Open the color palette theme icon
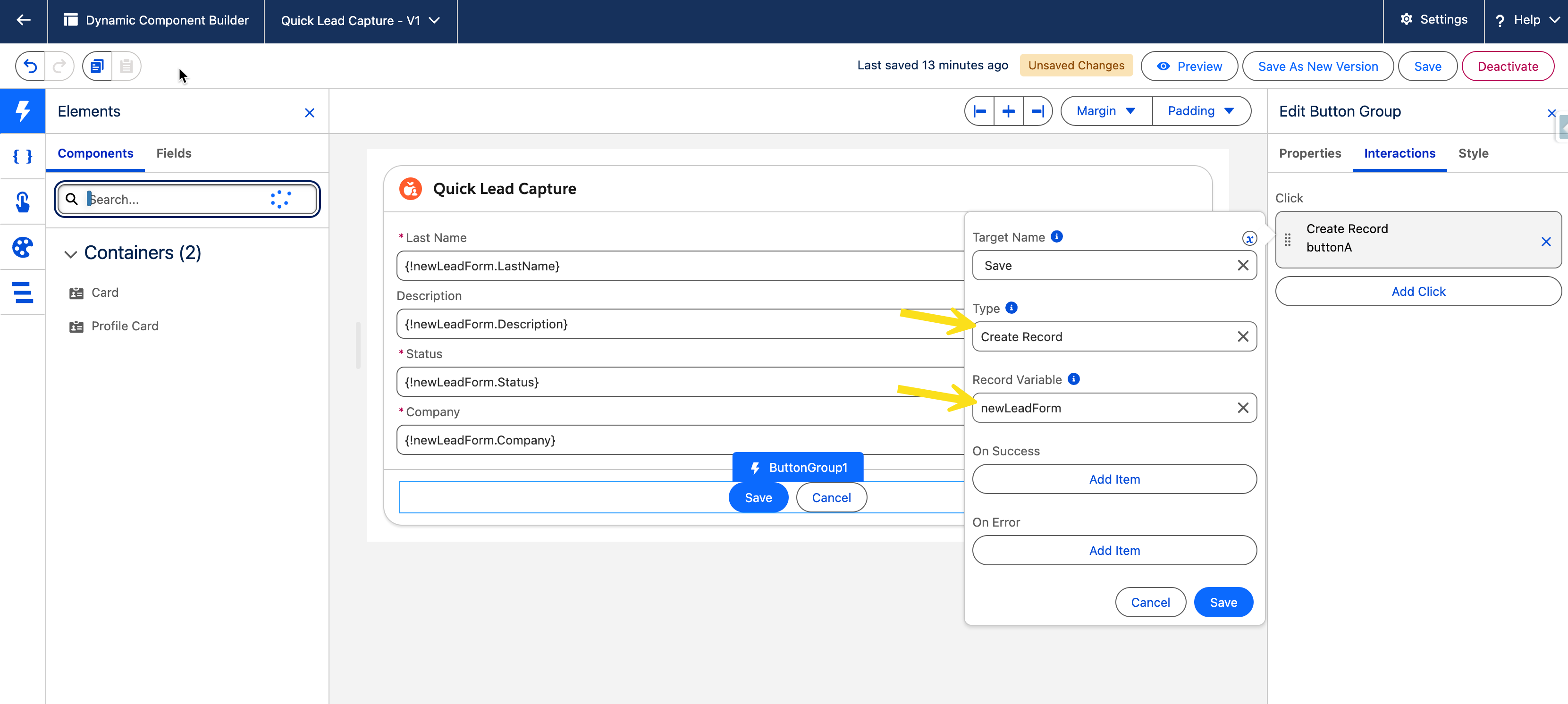Viewport: 1568px width, 704px height. 23,247
